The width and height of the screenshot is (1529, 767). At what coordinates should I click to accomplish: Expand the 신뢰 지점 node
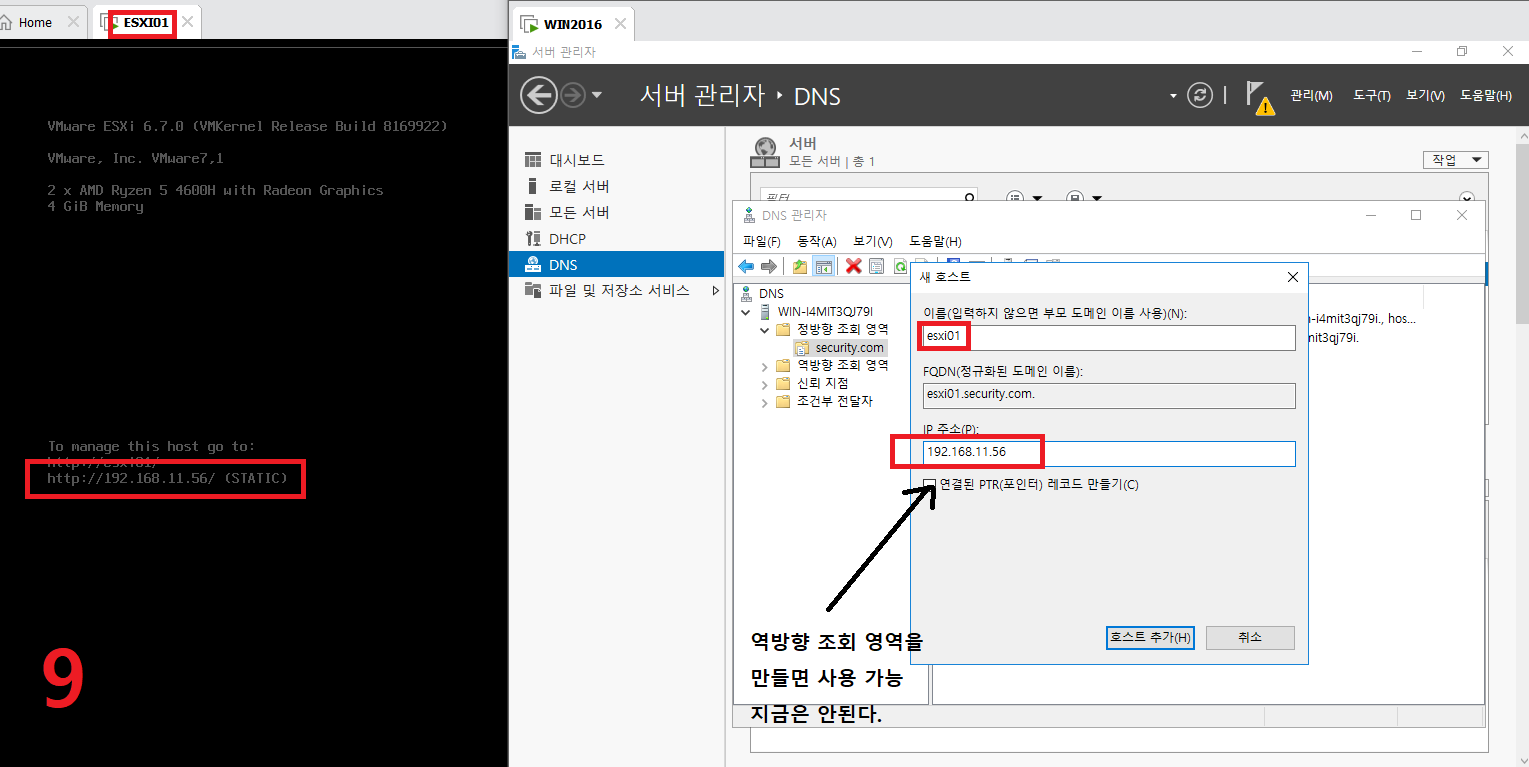[765, 384]
